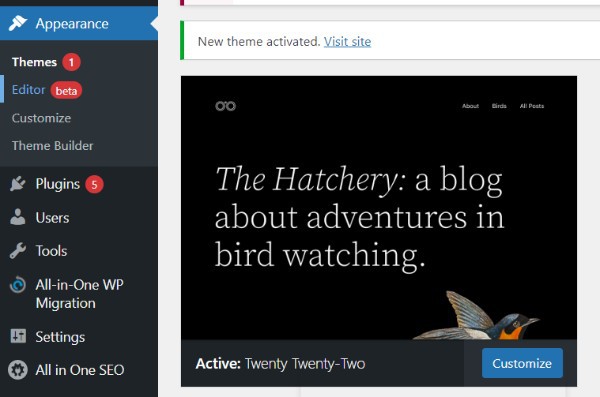This screenshot has height=397, width=600.
Task: Click the All-in-One WP Migration icon
Action: (x=18, y=285)
